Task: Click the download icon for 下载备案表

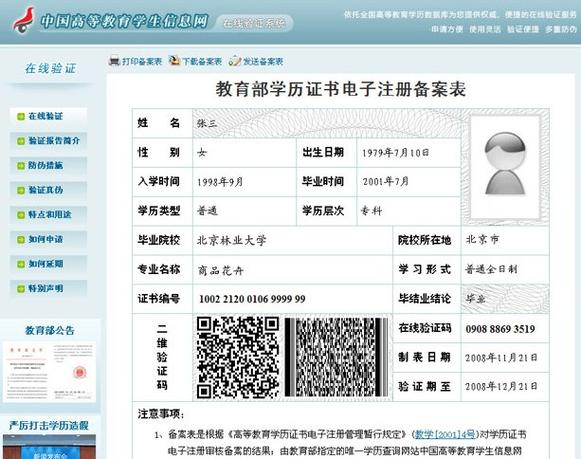Action: (x=175, y=60)
